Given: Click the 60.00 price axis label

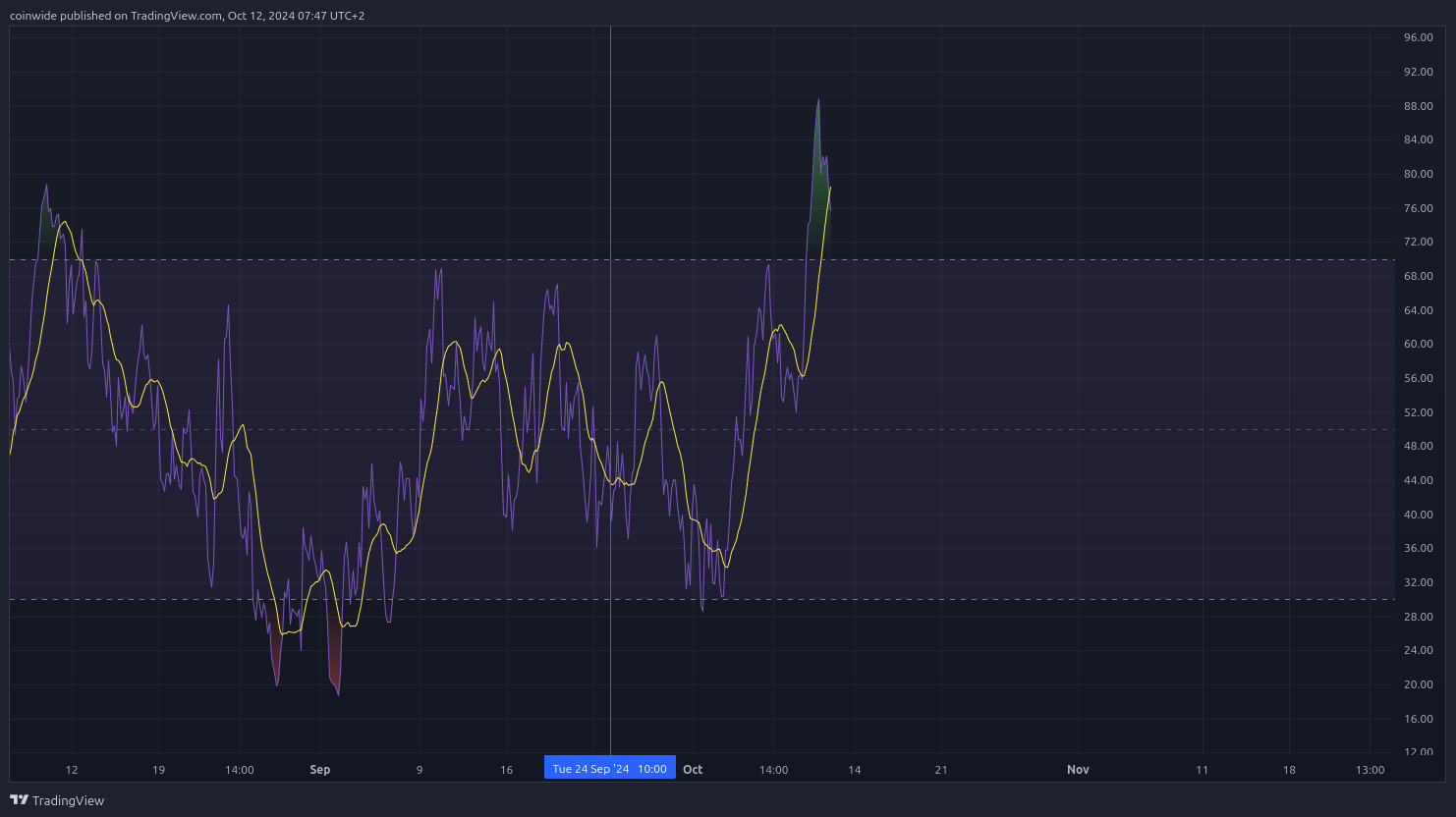Looking at the screenshot, I should click(x=1419, y=344).
